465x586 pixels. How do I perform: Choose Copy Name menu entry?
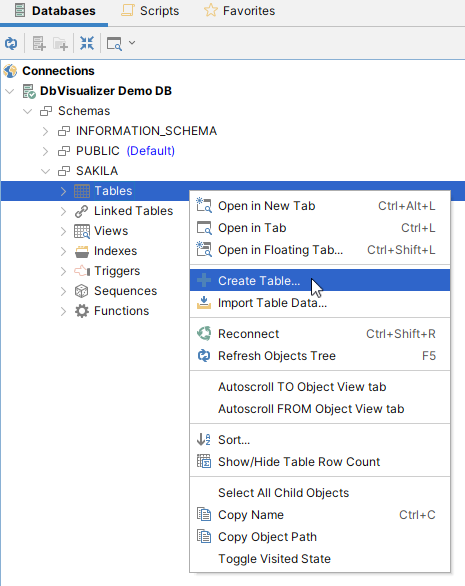pyautogui.click(x=320, y=515)
